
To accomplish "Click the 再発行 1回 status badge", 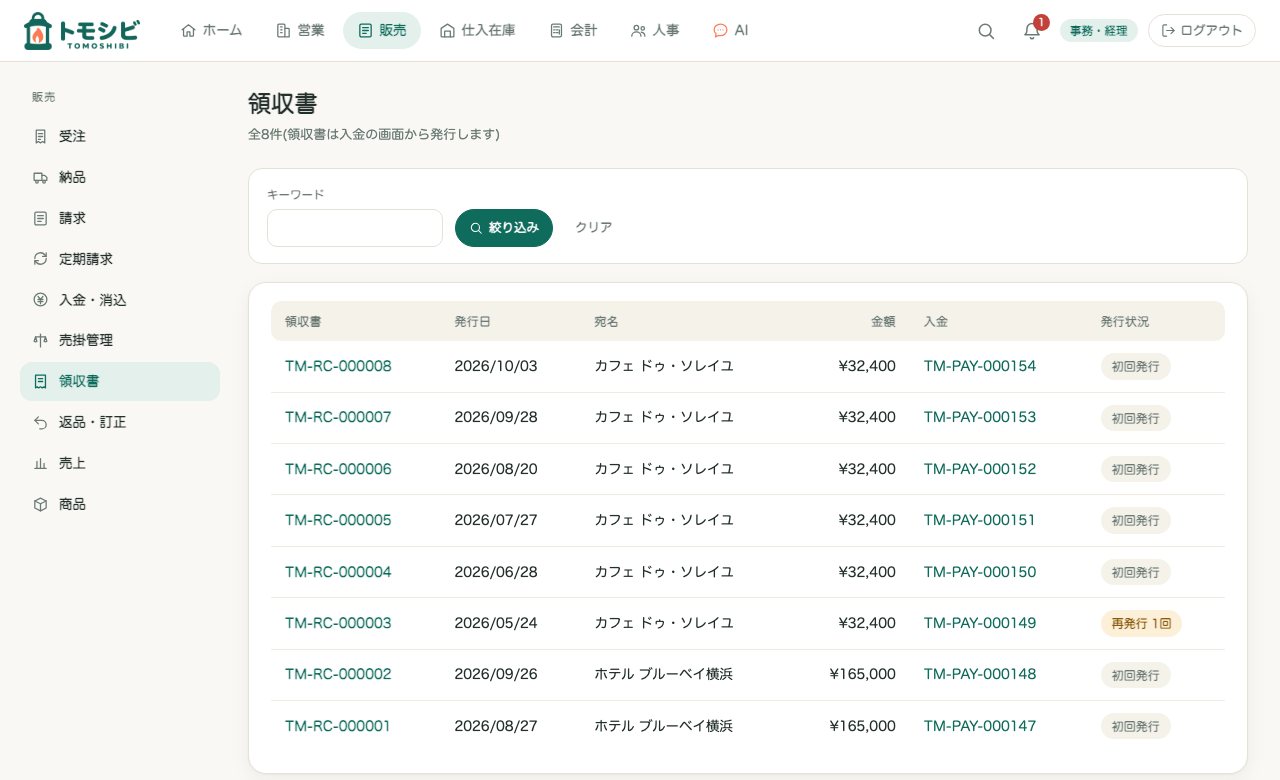I will coord(1141,623).
